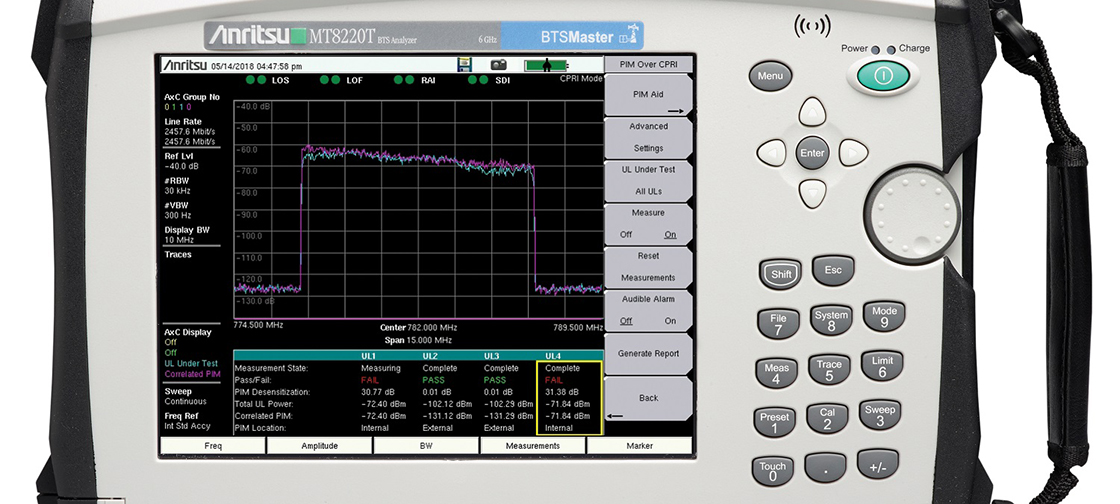Select the highlighted UL4 results column
This screenshot has height=504, width=1120.
pyautogui.click(x=569, y=398)
